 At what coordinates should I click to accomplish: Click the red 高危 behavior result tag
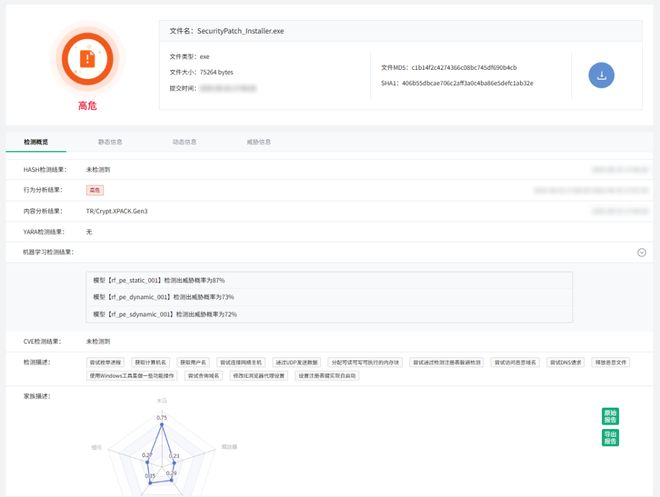pos(95,189)
